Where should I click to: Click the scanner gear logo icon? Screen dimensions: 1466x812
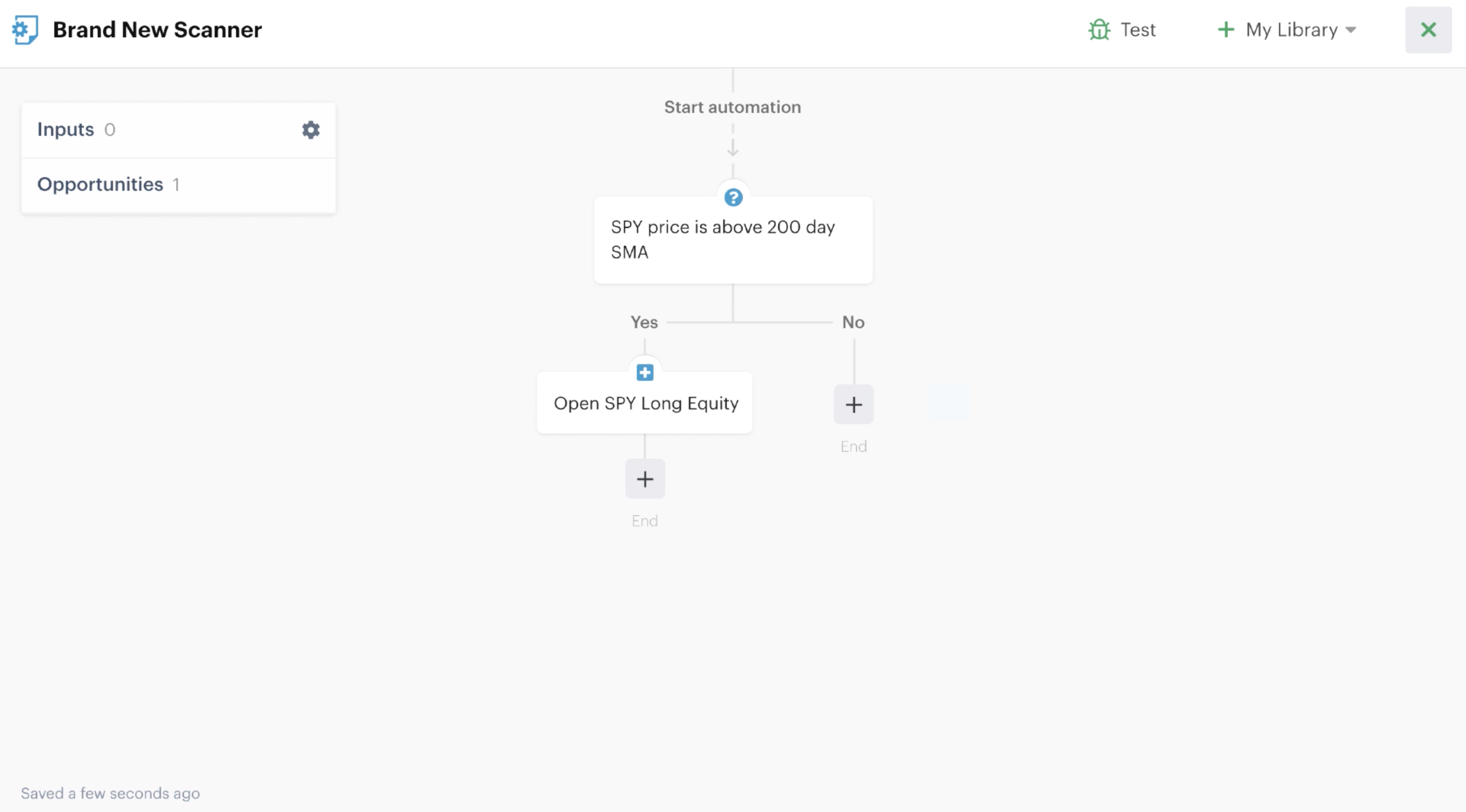pyautogui.click(x=25, y=30)
